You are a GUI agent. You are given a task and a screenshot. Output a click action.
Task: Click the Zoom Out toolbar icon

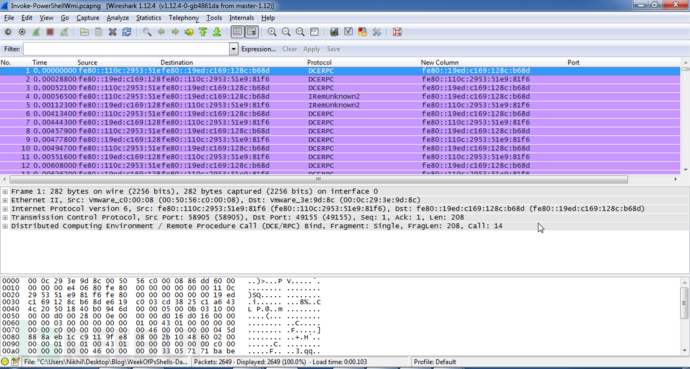(286, 32)
